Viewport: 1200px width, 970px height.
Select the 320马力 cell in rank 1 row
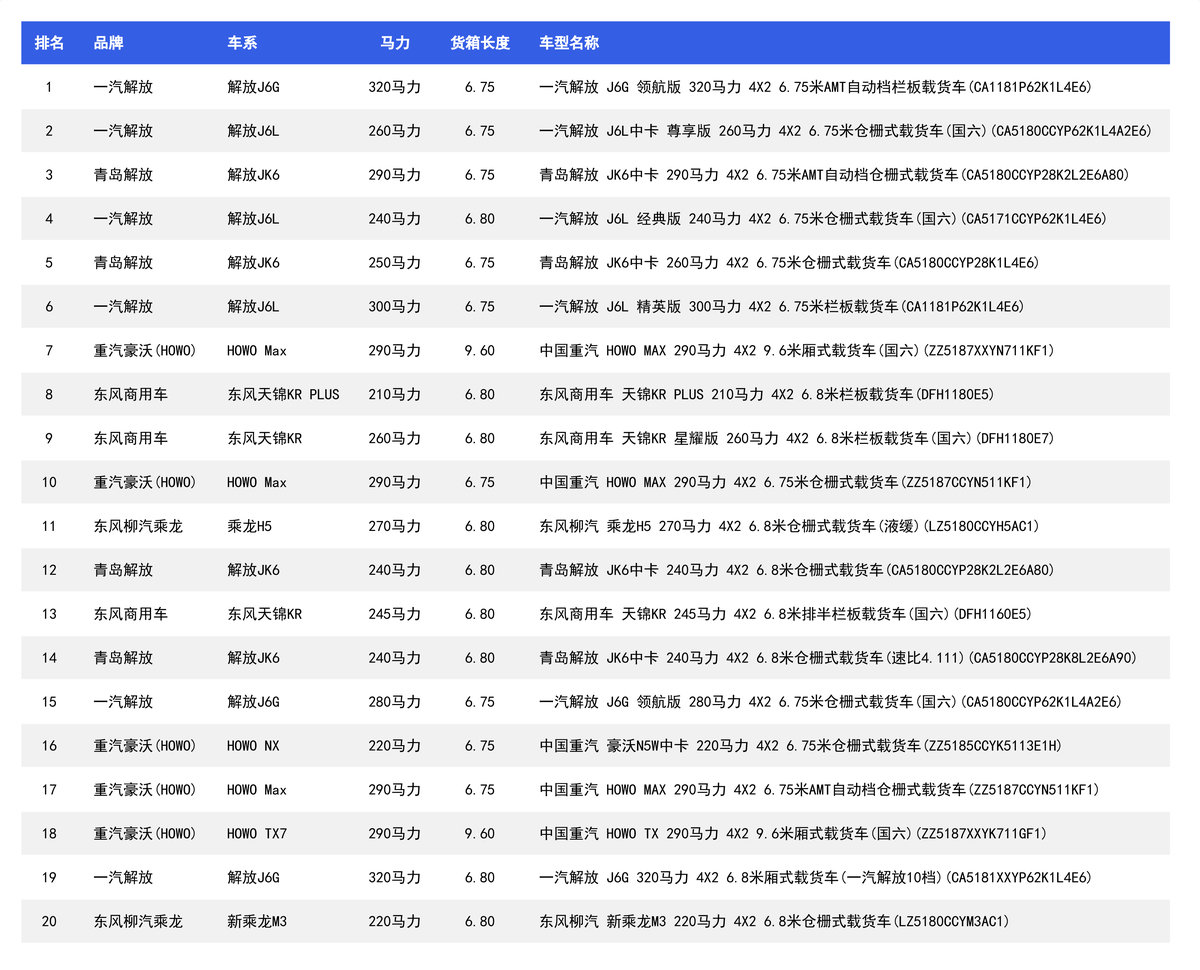tap(394, 87)
